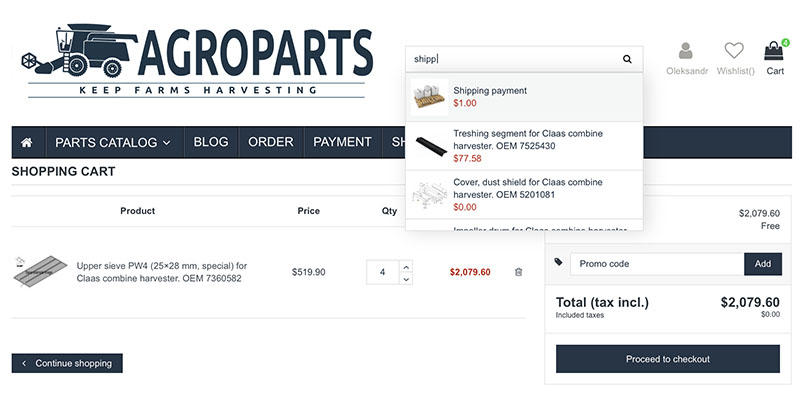The width and height of the screenshot is (800, 393).
Task: Open the Cart bag icon
Action: coord(773,51)
